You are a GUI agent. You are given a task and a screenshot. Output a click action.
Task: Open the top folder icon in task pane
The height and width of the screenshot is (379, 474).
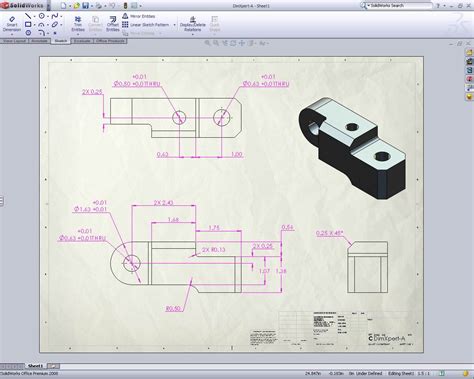click(x=470, y=52)
